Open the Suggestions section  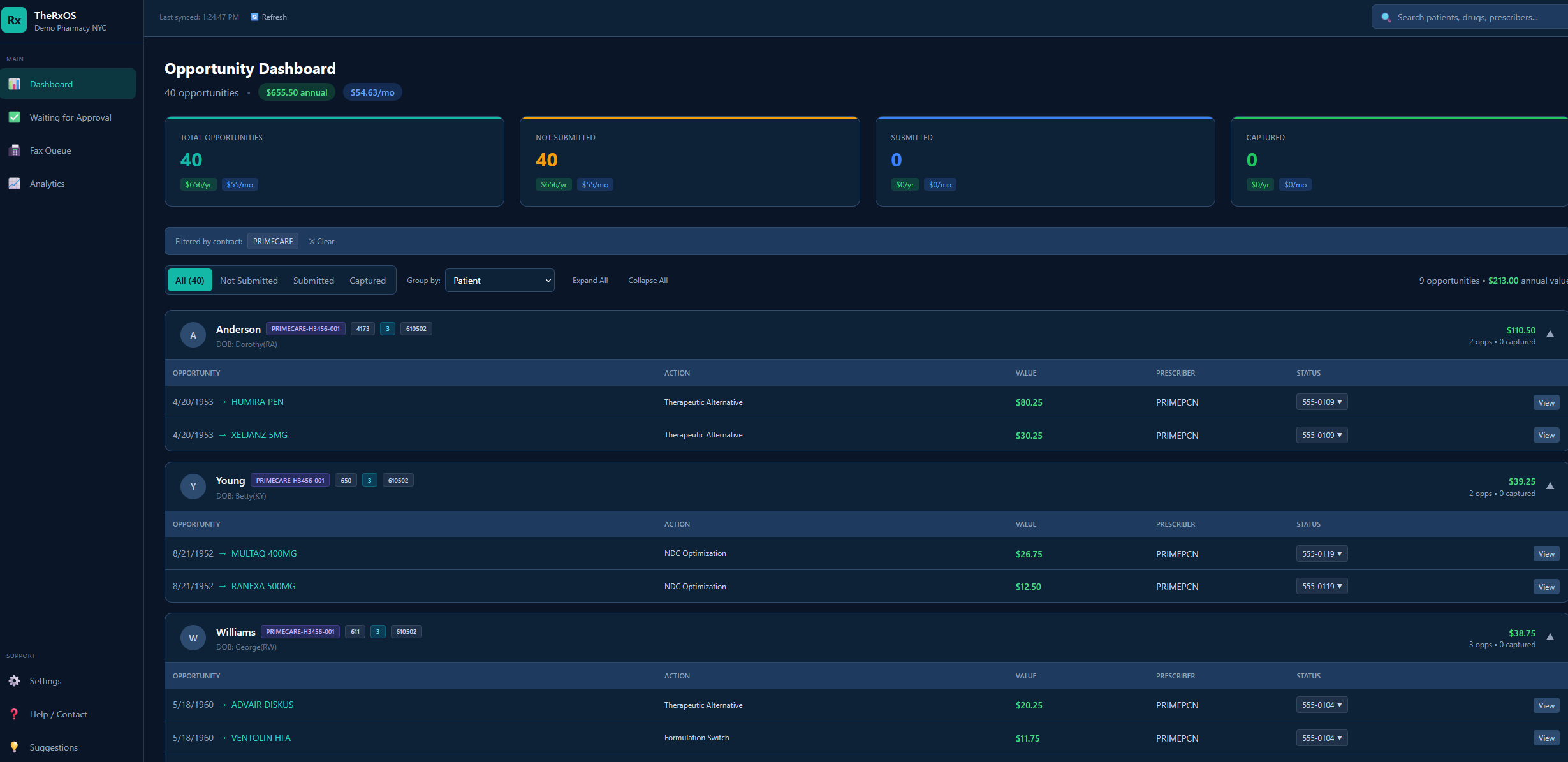[x=54, y=747]
